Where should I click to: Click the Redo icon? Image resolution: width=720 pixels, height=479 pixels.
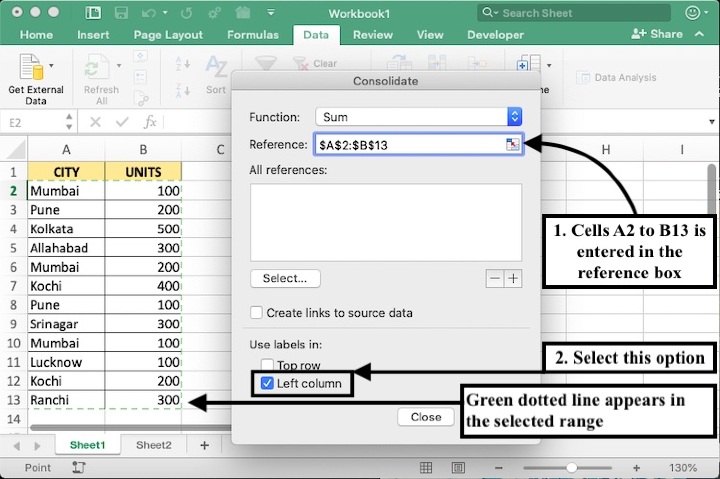pyautogui.click(x=186, y=13)
